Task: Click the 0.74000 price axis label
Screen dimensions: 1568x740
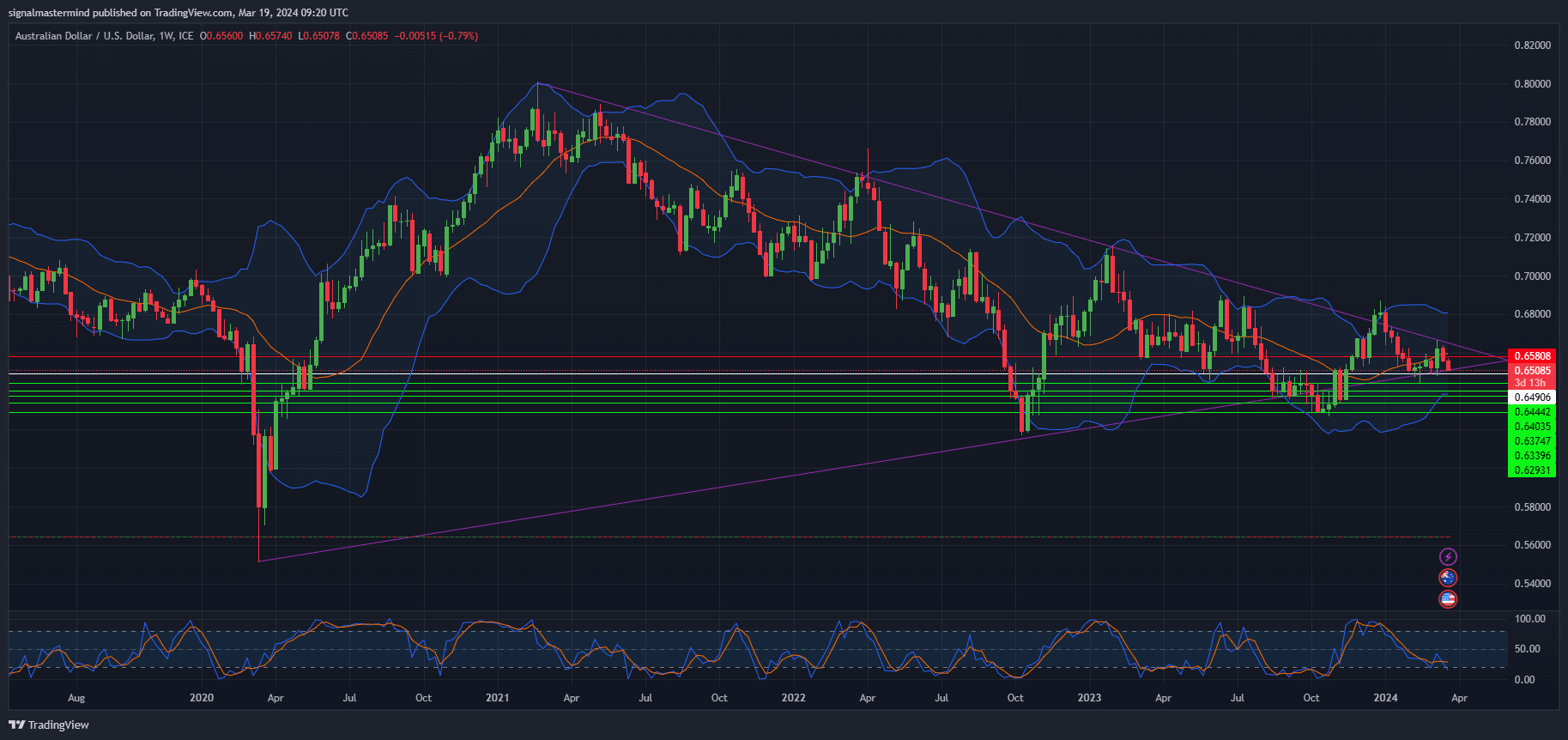Action: coord(1532,199)
